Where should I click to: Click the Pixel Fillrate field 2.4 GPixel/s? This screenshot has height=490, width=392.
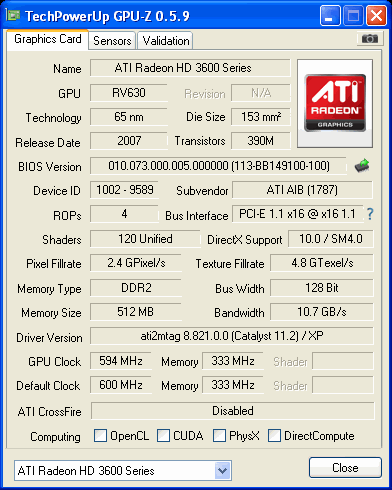pos(136,263)
